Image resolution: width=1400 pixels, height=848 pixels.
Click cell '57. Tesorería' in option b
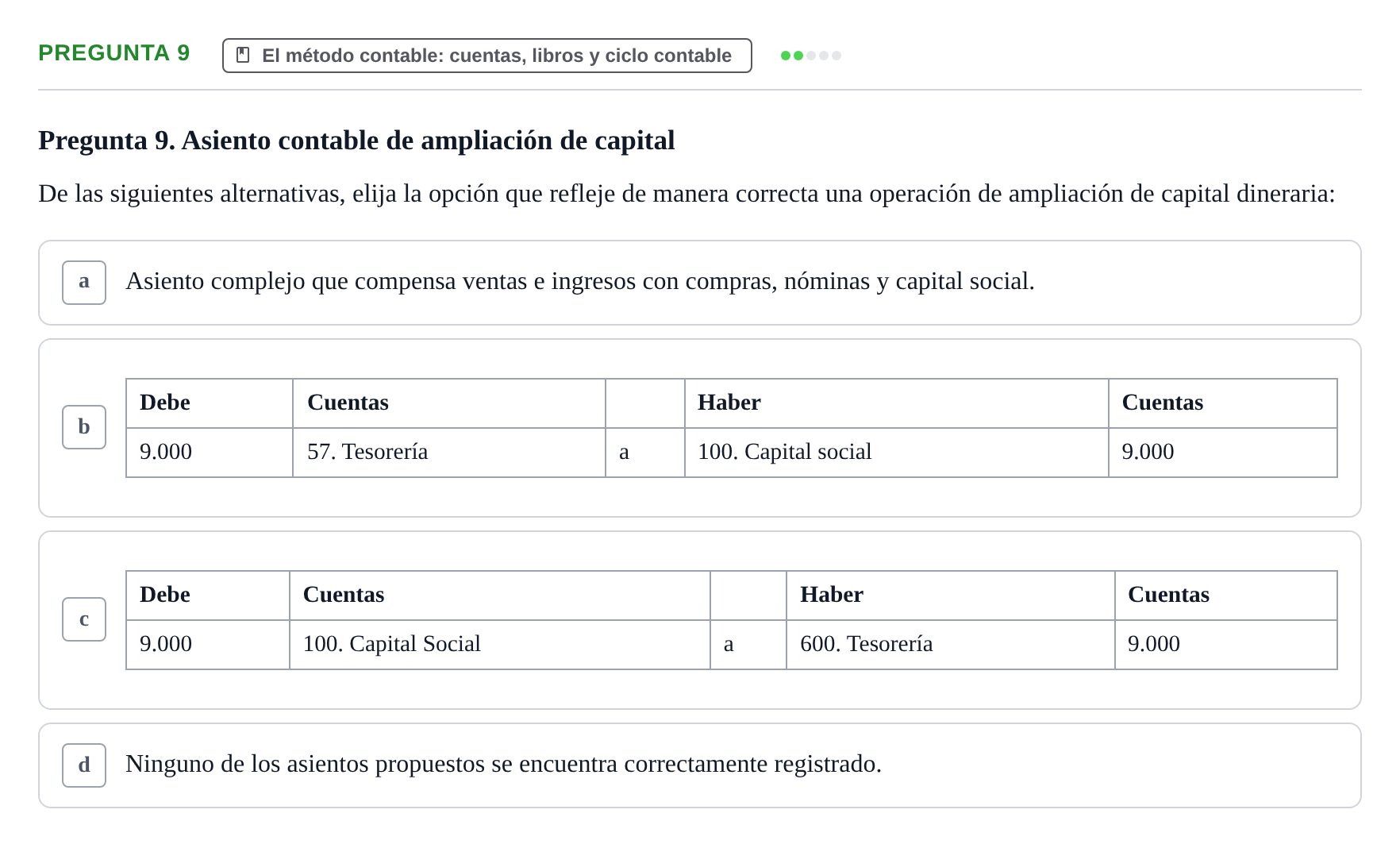point(449,453)
